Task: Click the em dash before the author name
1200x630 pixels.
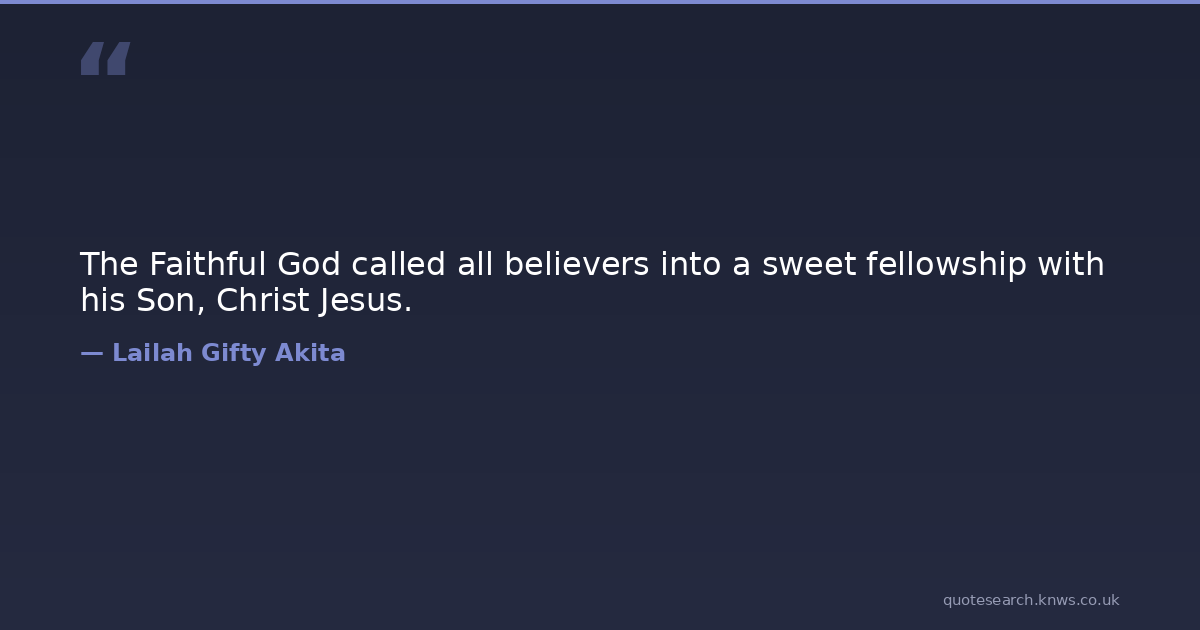Action: (91, 353)
